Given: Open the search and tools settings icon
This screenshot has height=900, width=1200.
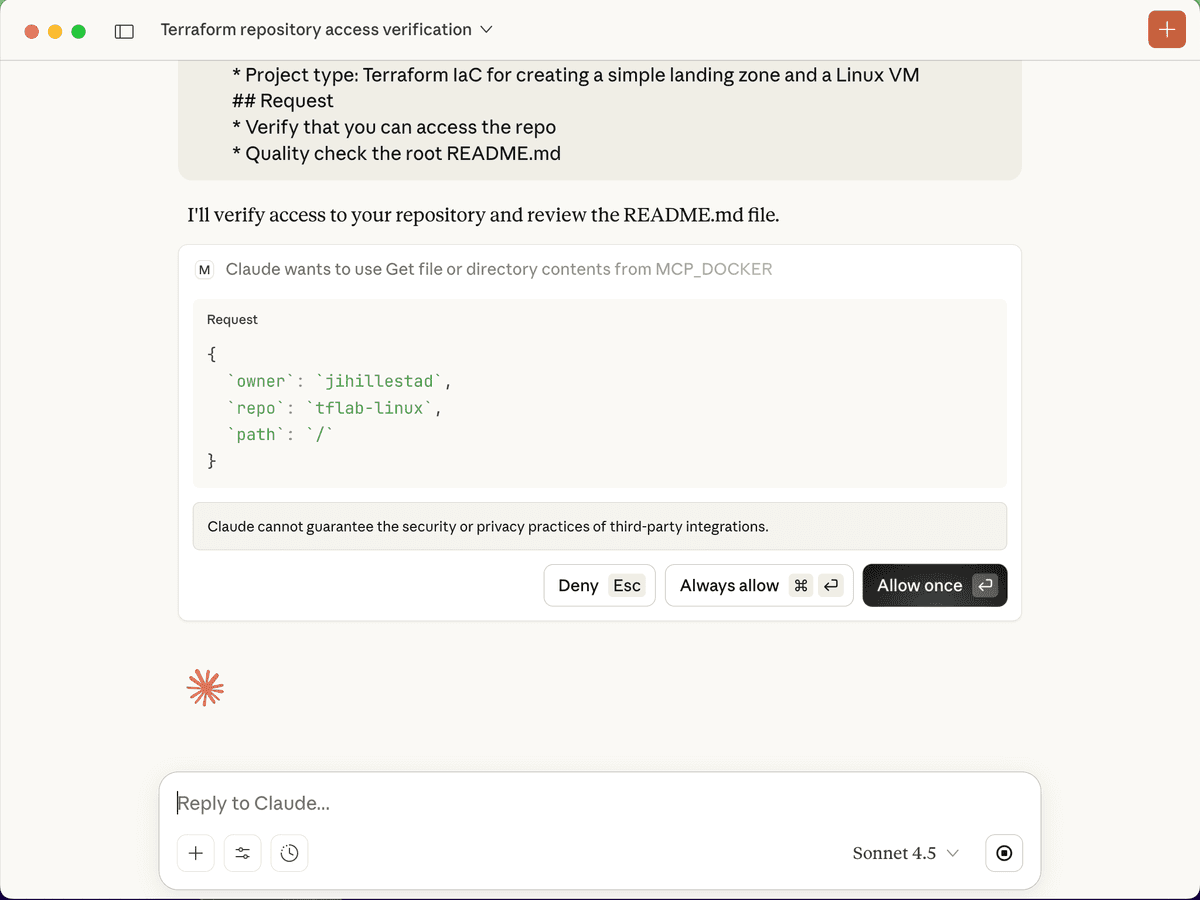Looking at the screenshot, I should tap(243, 853).
